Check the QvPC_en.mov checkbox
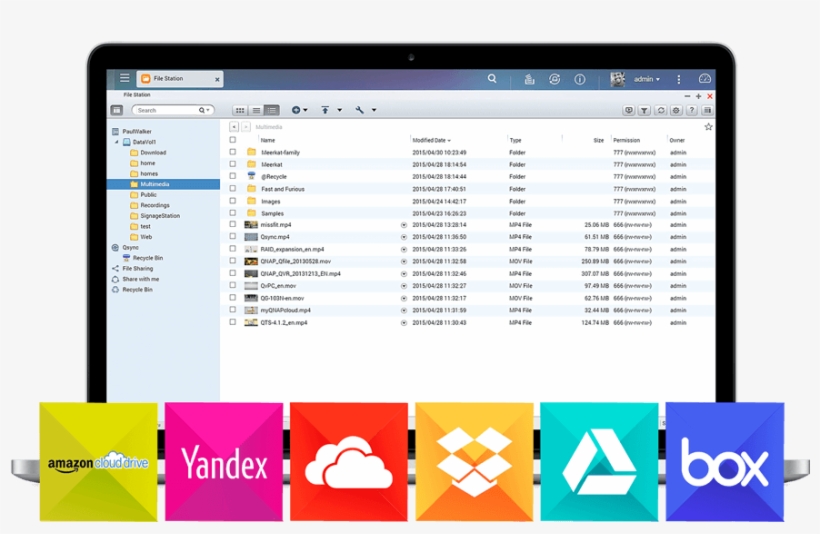This screenshot has width=820, height=534. pos(233,285)
